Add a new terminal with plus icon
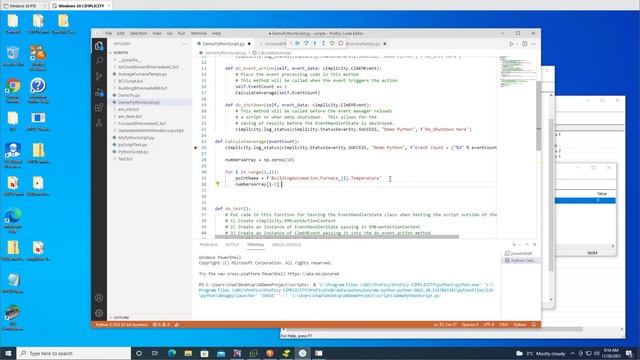The width and height of the screenshot is (640, 360). click(x=514, y=244)
